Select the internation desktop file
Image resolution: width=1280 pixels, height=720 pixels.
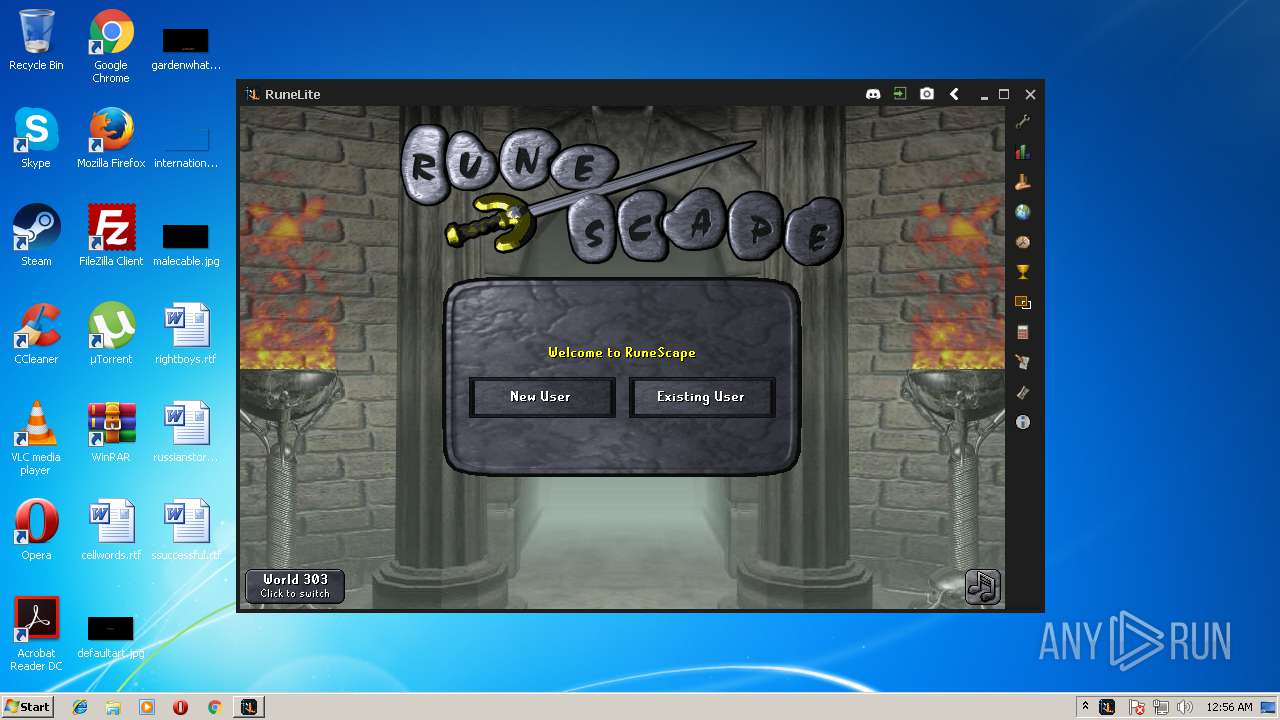click(186, 148)
